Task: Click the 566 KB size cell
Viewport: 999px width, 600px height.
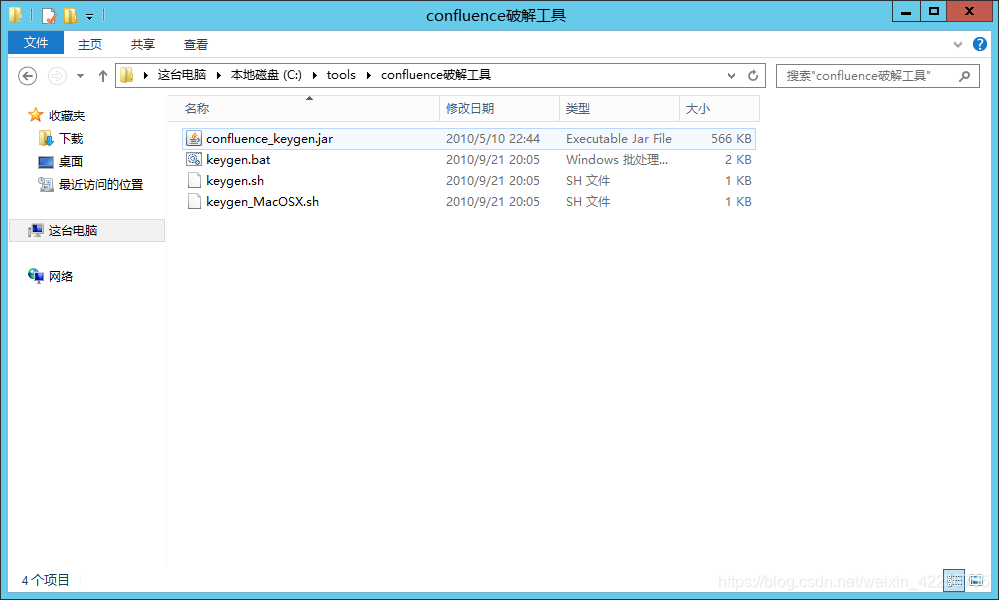Action: tap(731, 138)
